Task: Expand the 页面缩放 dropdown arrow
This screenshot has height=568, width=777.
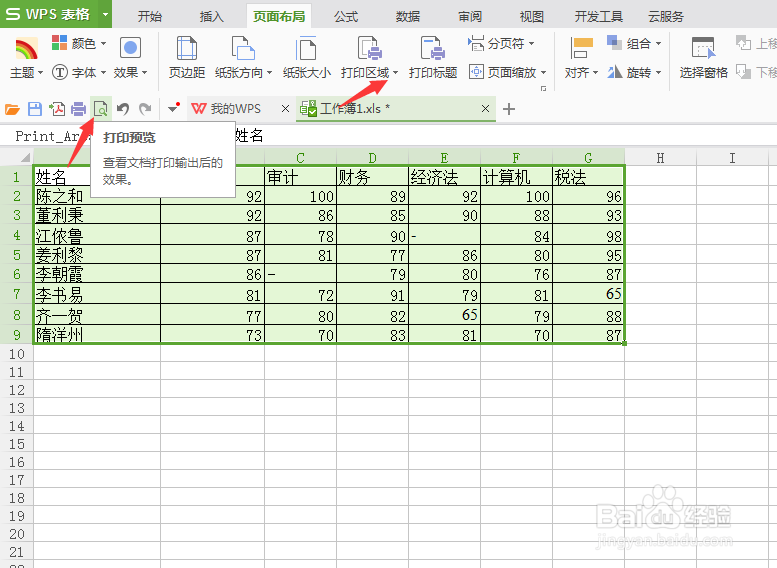Action: coord(543,73)
